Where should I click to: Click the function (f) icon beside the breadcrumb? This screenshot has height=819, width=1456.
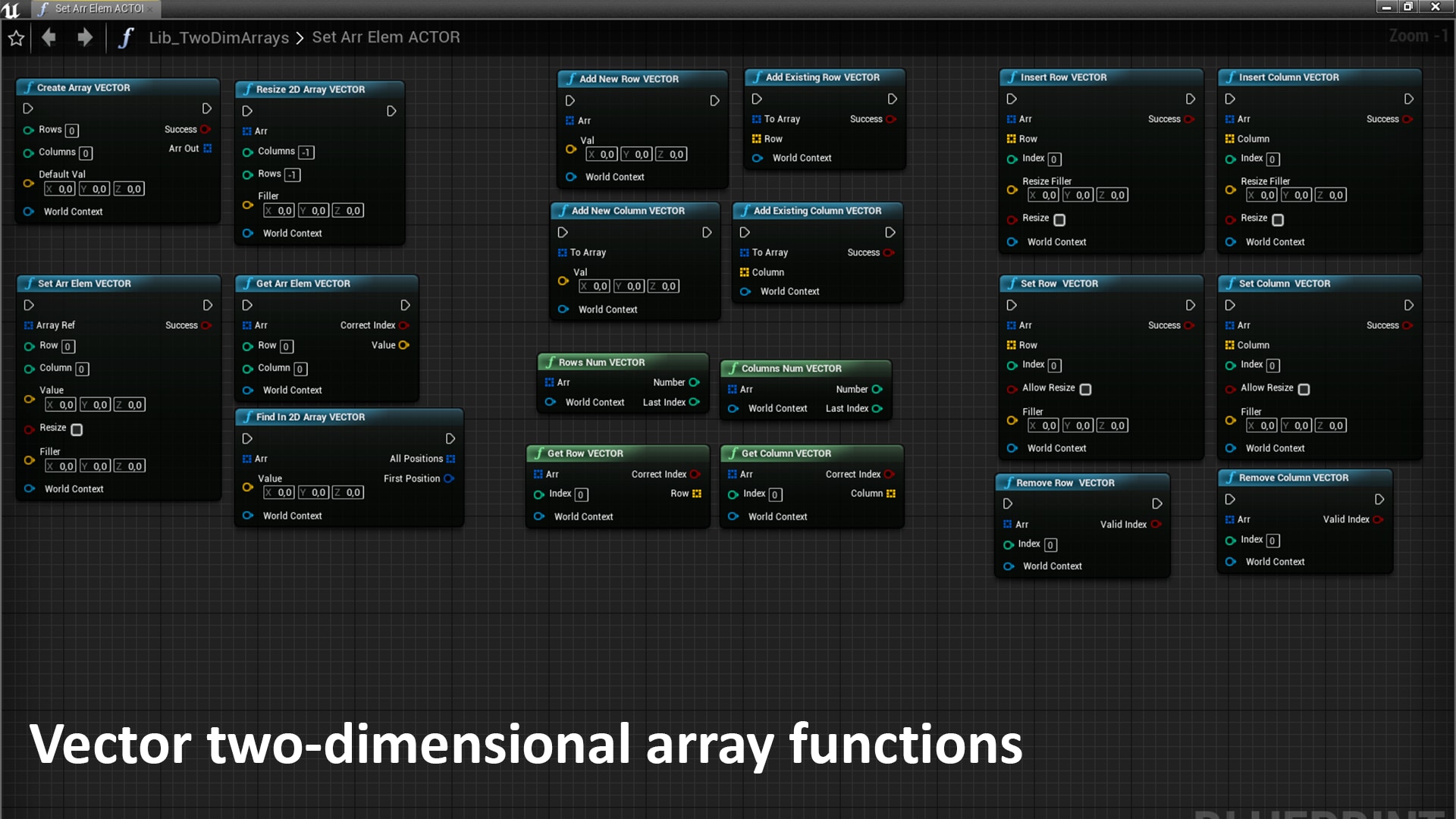[x=125, y=37]
